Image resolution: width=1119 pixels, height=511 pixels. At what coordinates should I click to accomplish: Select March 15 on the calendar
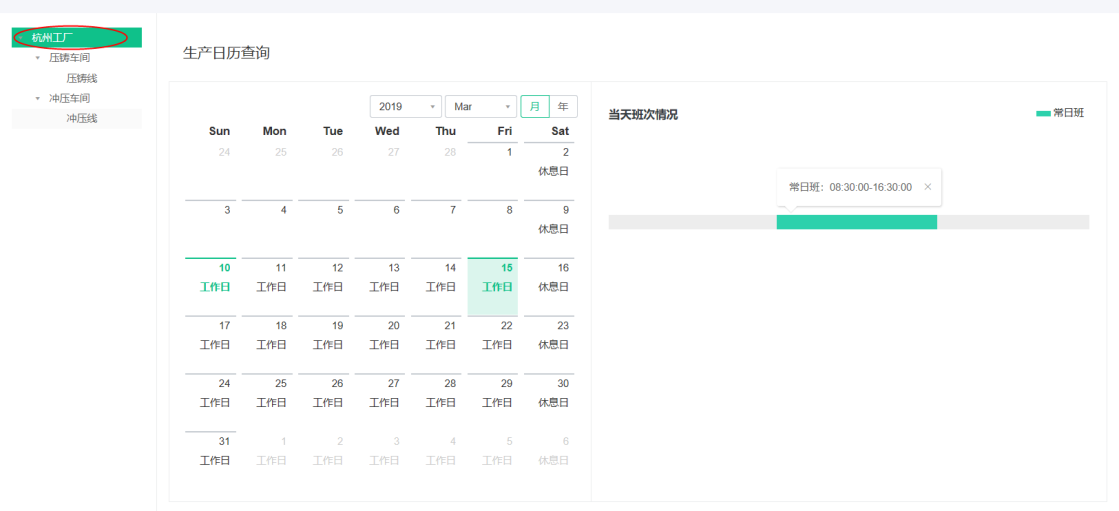(x=492, y=287)
